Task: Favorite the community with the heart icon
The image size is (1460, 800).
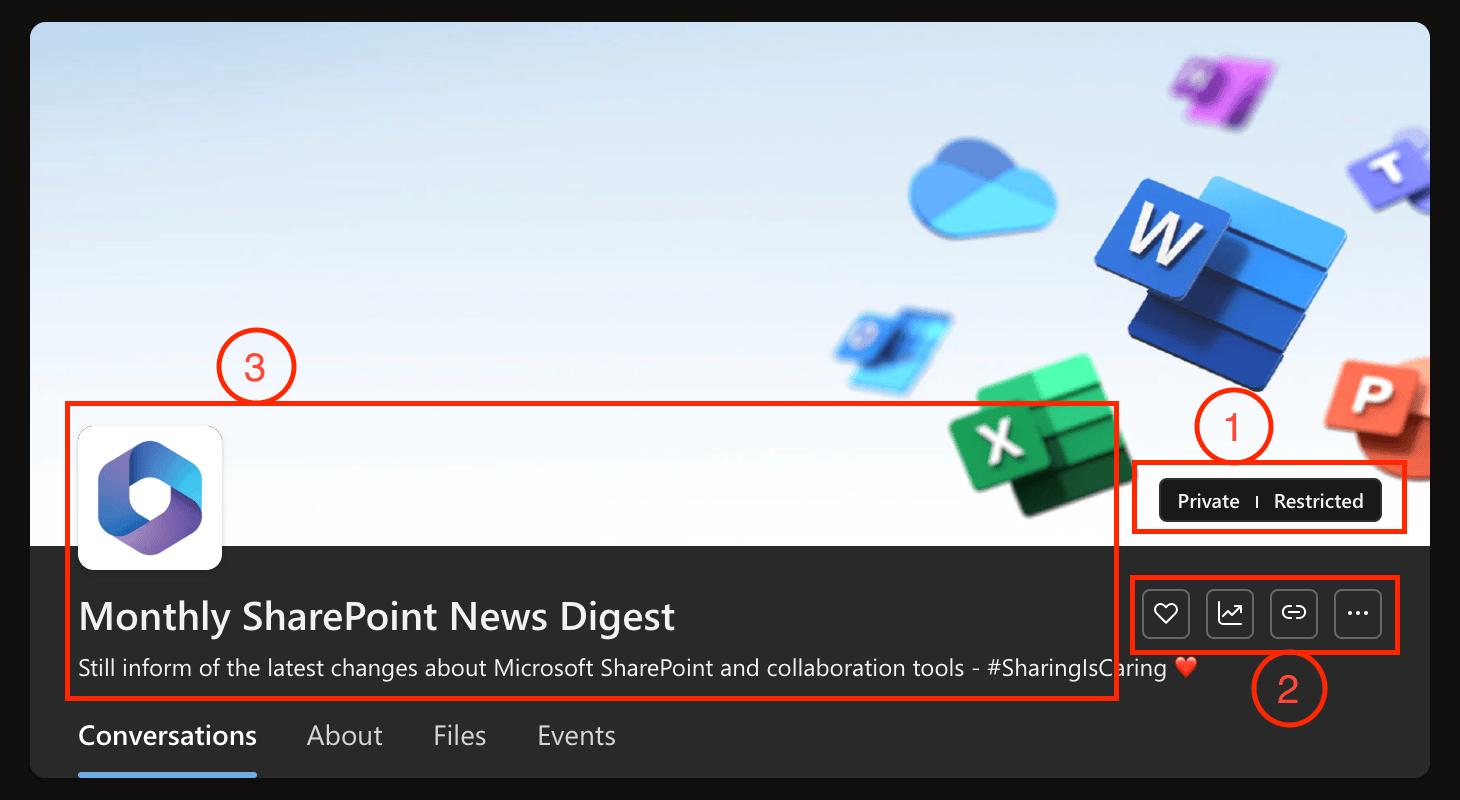Action: tap(1165, 614)
